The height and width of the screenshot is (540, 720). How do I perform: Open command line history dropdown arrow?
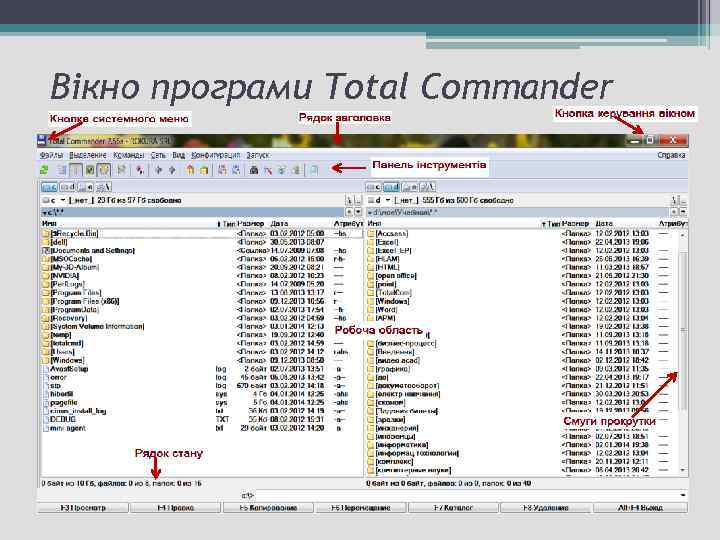pos(683,495)
